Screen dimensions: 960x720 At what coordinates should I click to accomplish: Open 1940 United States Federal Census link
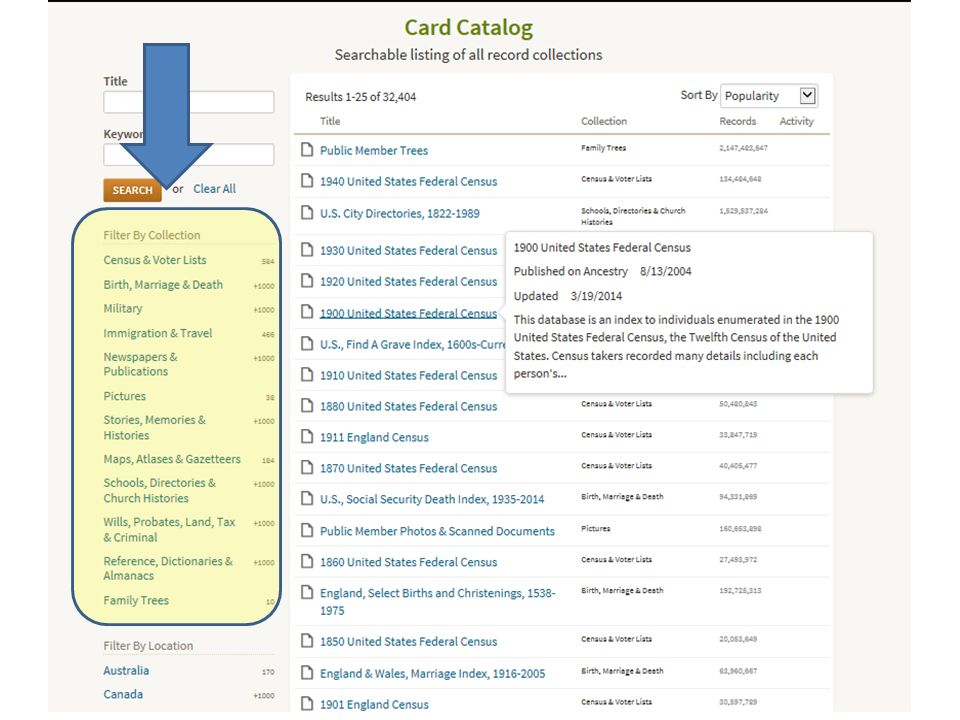pos(408,181)
